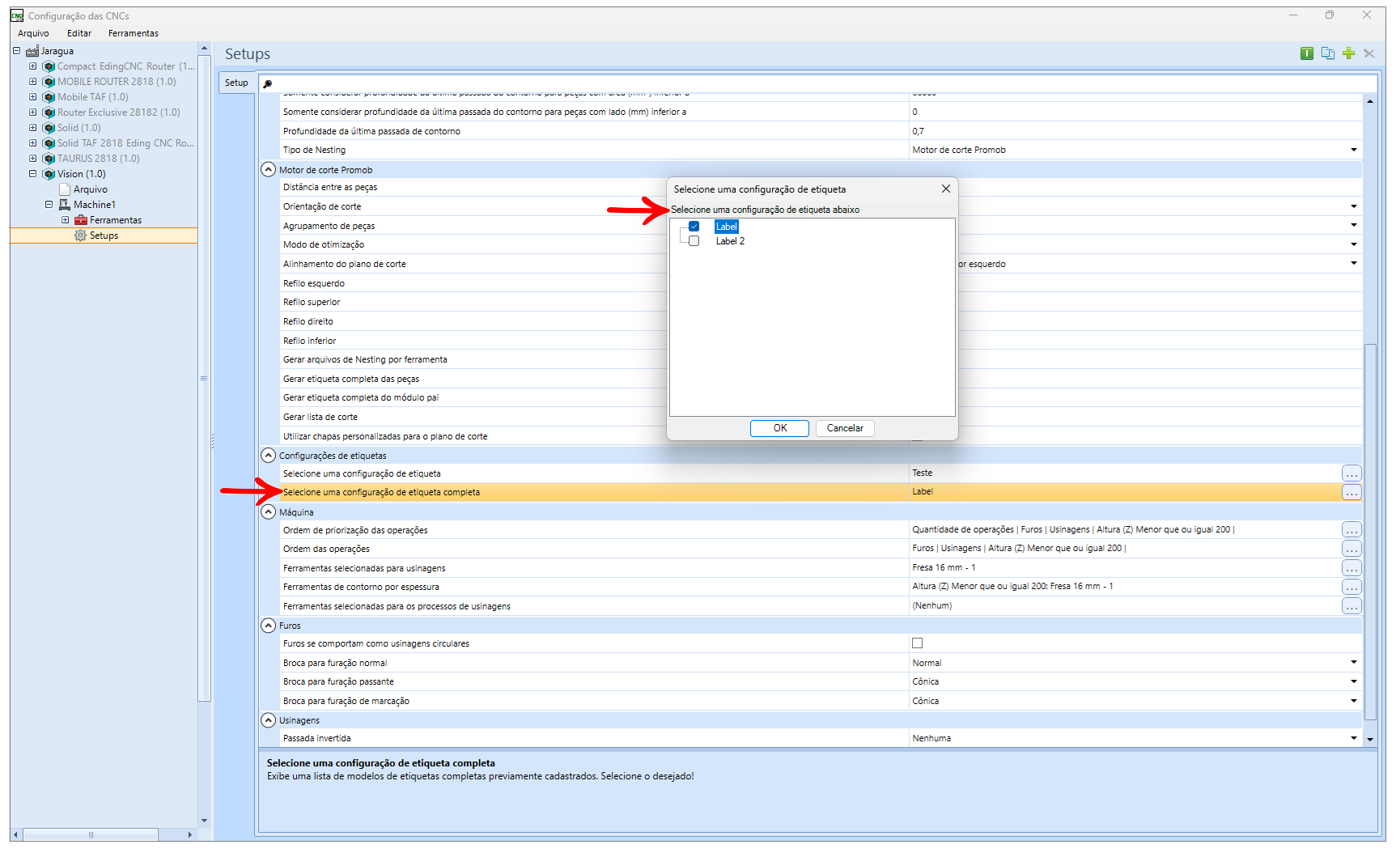Collapse the Motor de corte Promob section
This screenshot has width=1400, height=853.
(269, 170)
